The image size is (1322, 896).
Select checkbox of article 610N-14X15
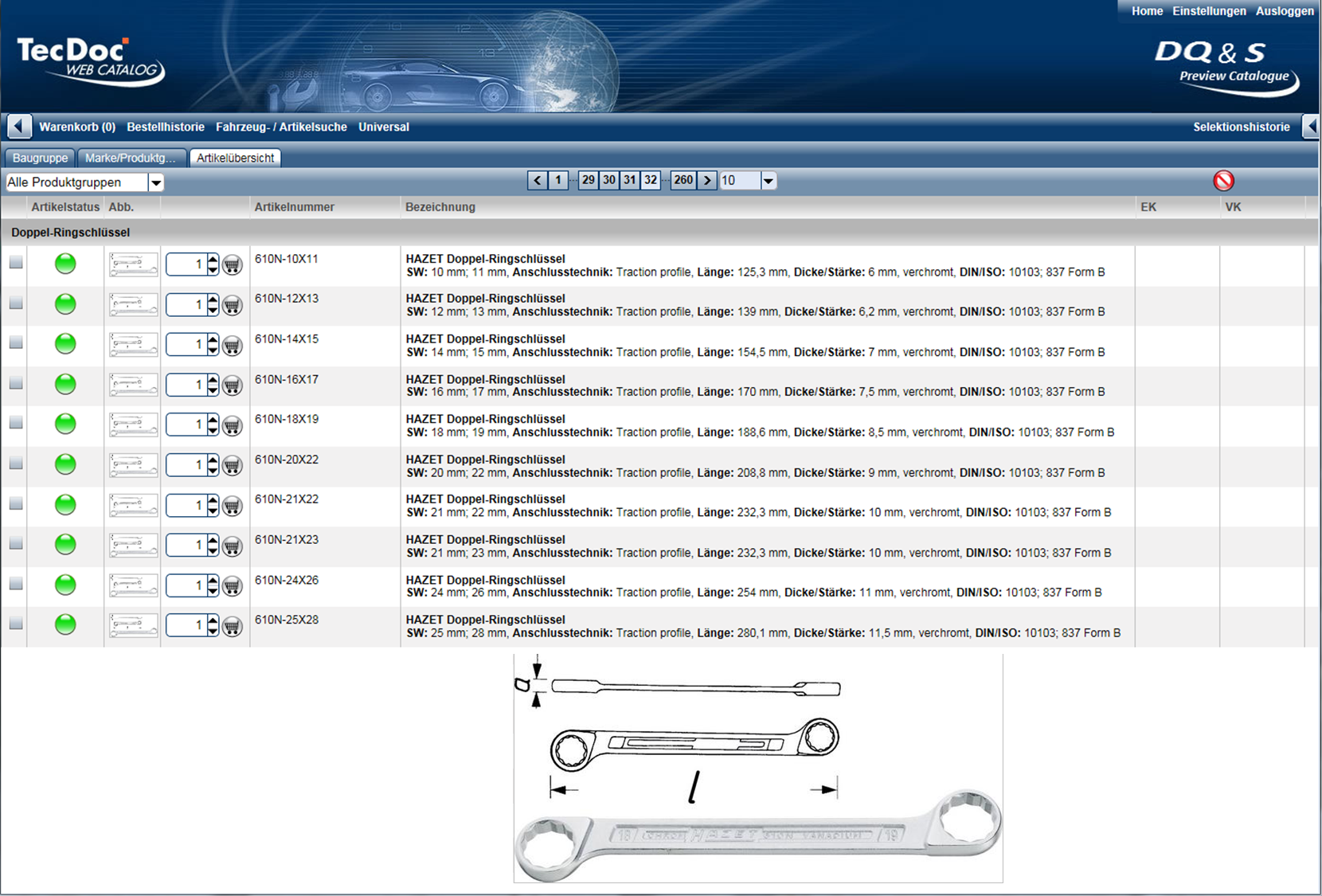16,342
